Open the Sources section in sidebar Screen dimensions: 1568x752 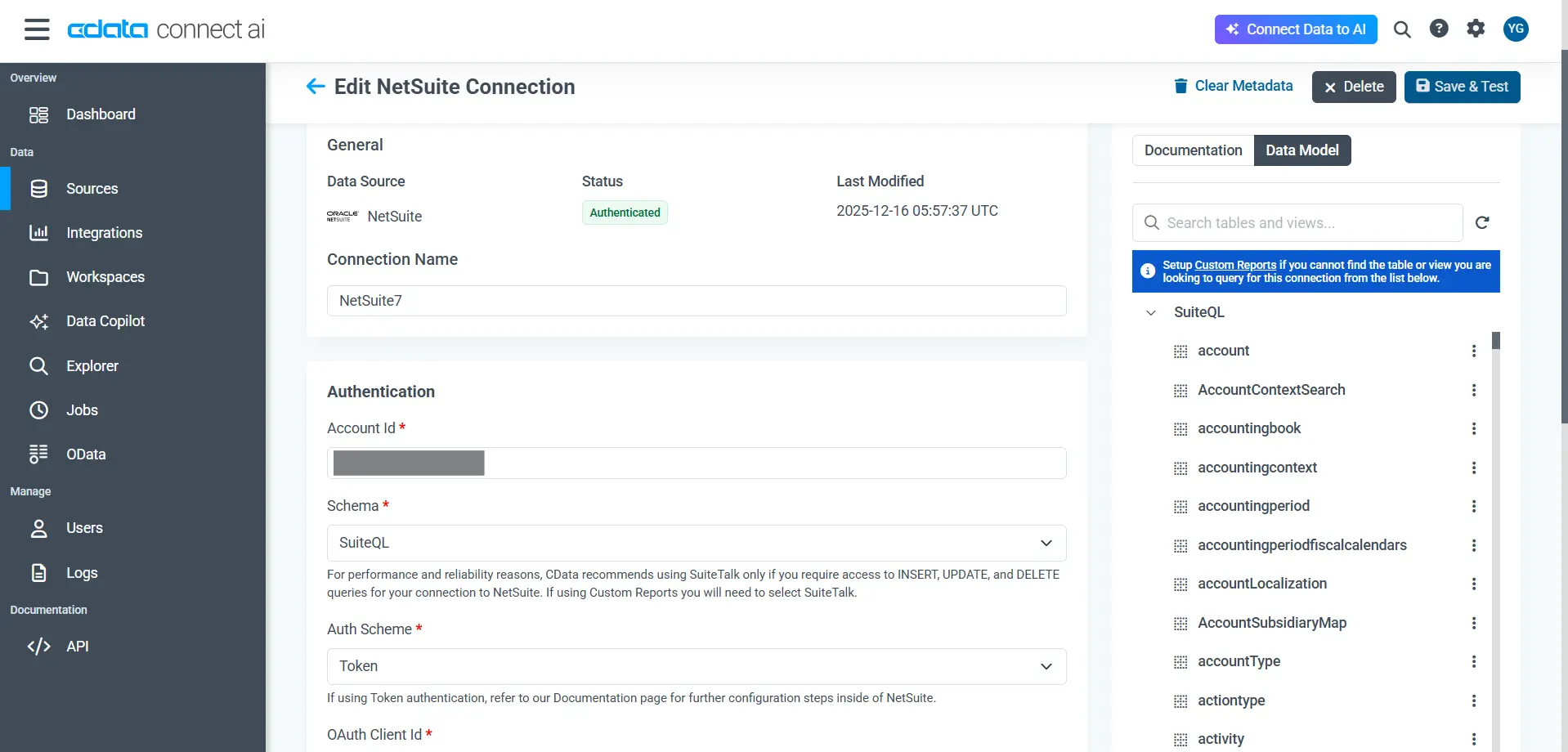click(x=91, y=188)
